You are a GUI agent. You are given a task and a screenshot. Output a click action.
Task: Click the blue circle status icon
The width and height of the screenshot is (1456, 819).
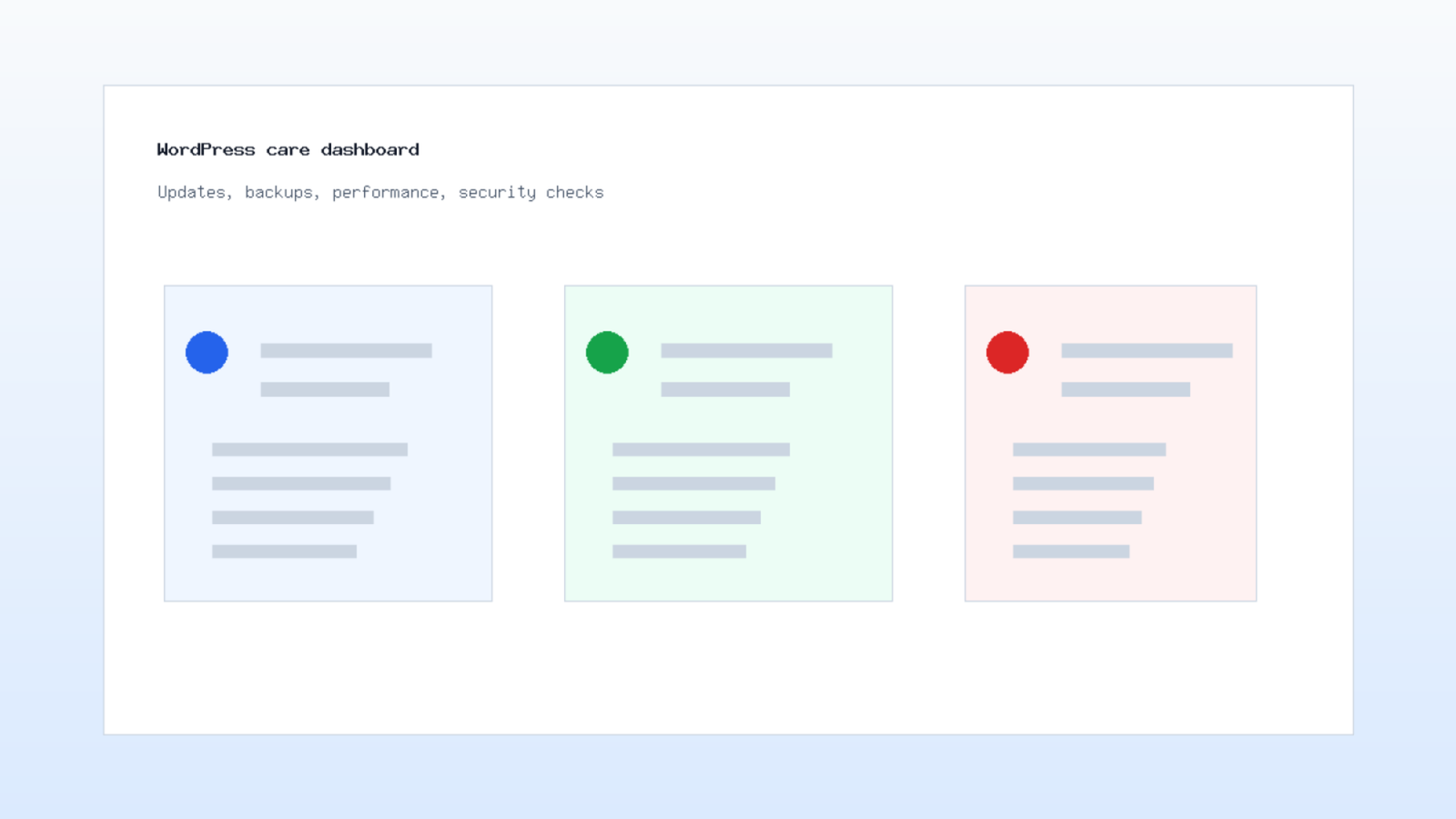(x=207, y=352)
